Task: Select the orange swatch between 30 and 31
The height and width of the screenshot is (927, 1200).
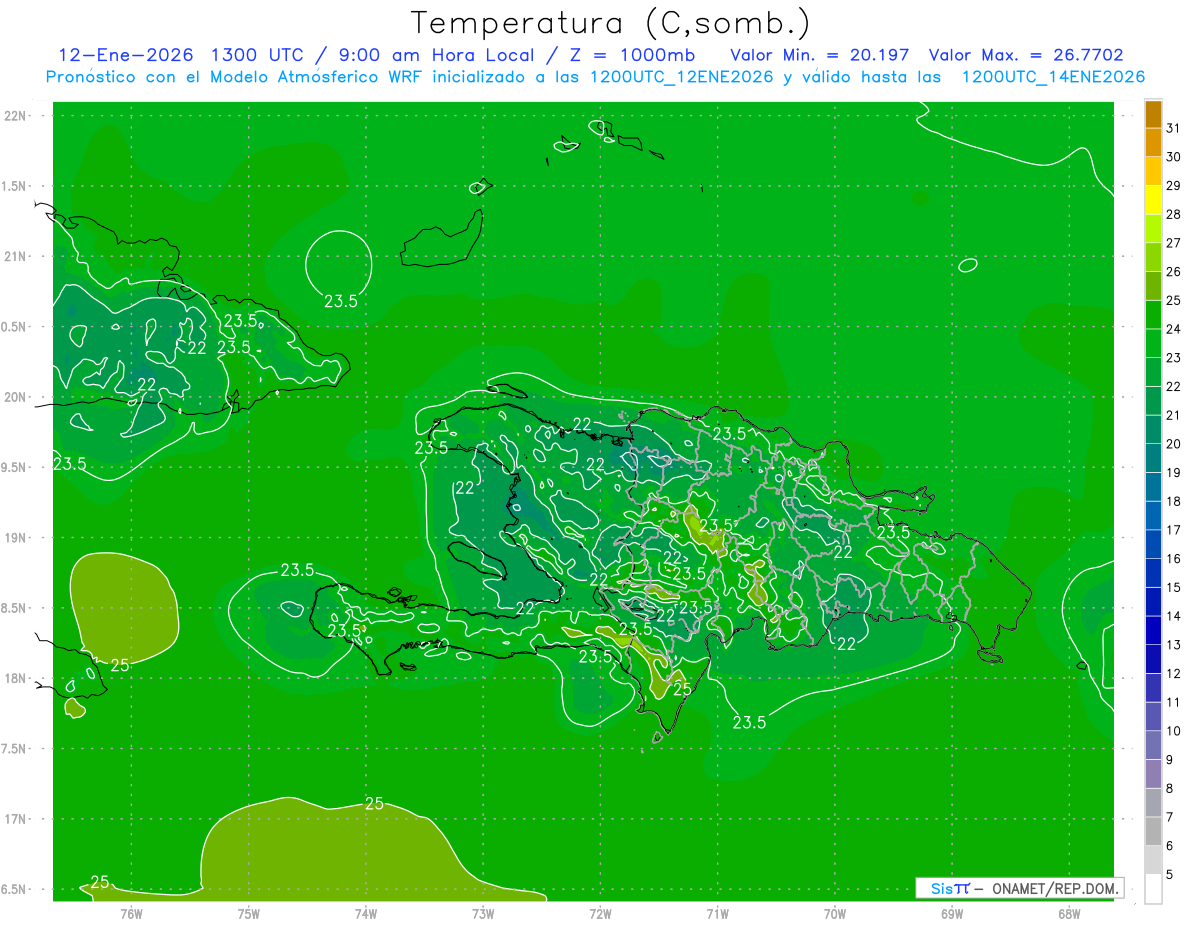Action: pyautogui.click(x=1153, y=143)
